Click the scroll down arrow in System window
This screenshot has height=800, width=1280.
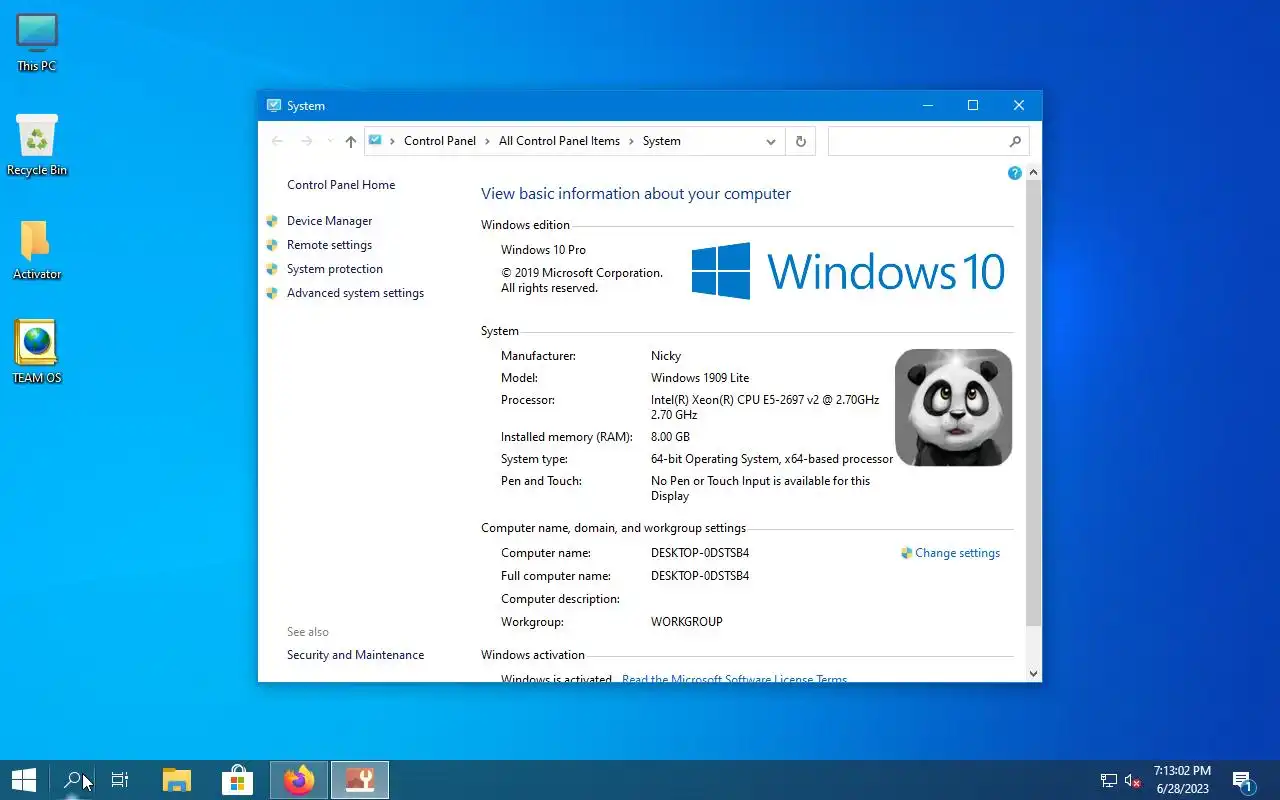1034,674
